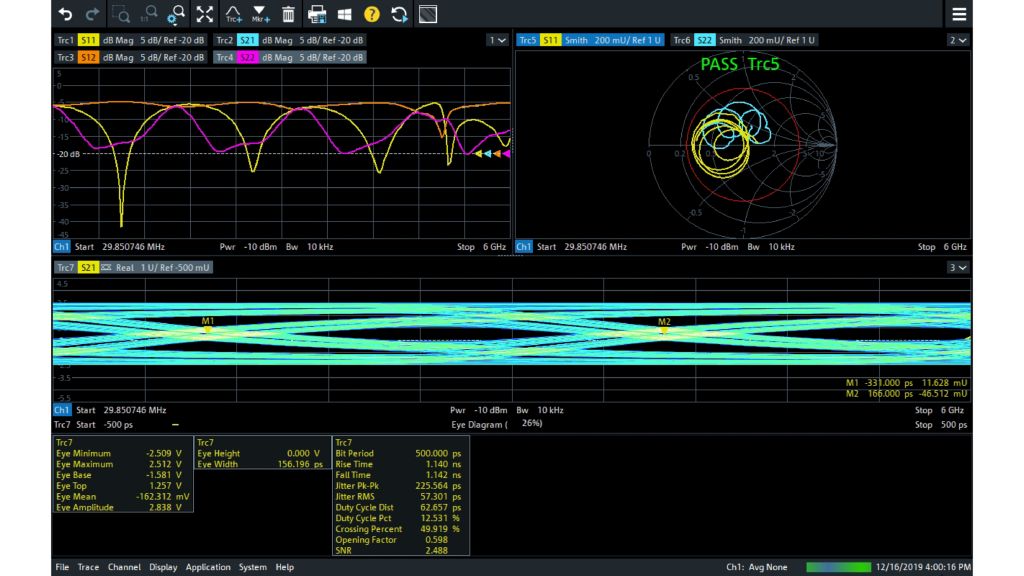Open help with the yellow question mark
The width and height of the screenshot is (1024, 576).
click(x=372, y=14)
